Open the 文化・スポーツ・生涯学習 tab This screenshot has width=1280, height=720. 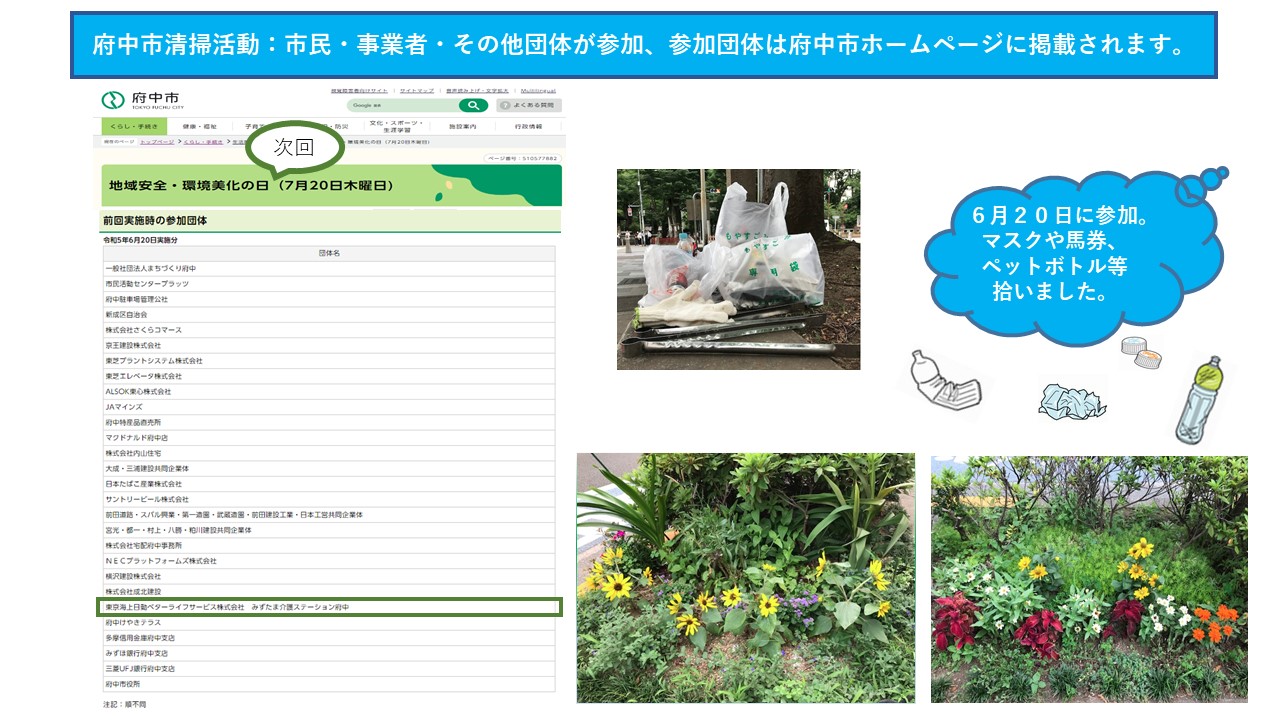pos(396,127)
